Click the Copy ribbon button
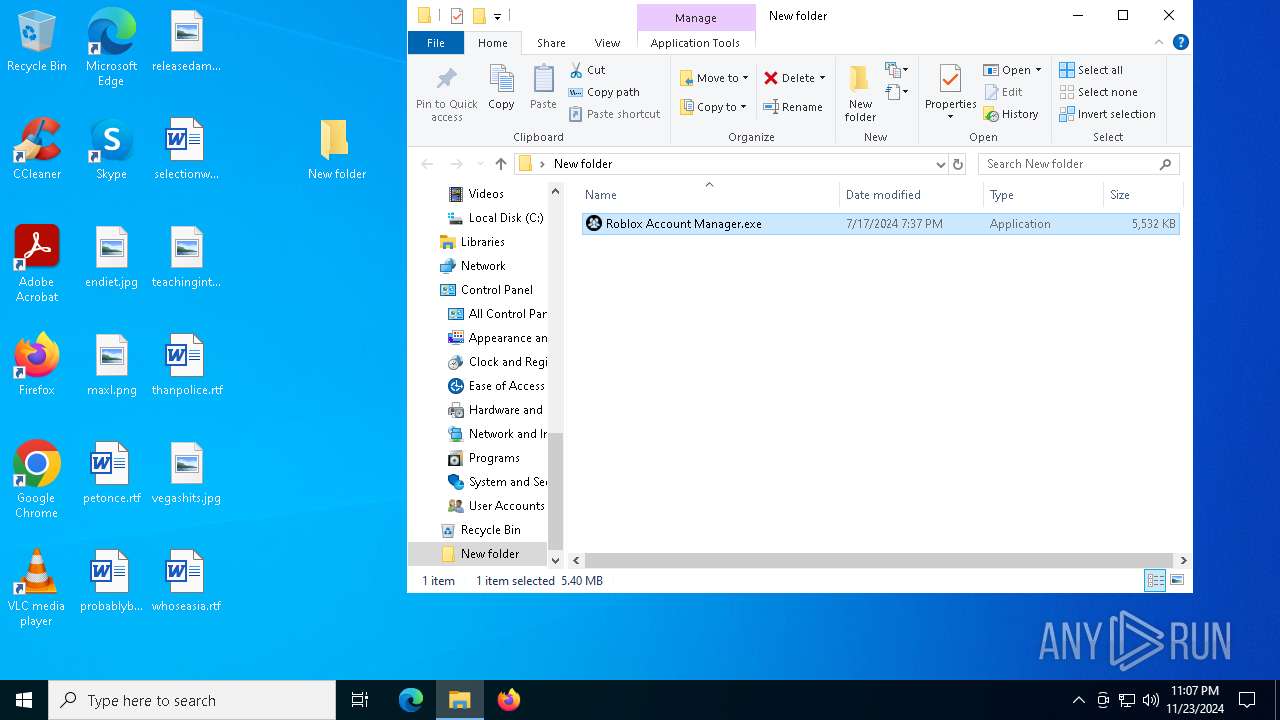Viewport: 1280px width, 720px height. tap(501, 88)
